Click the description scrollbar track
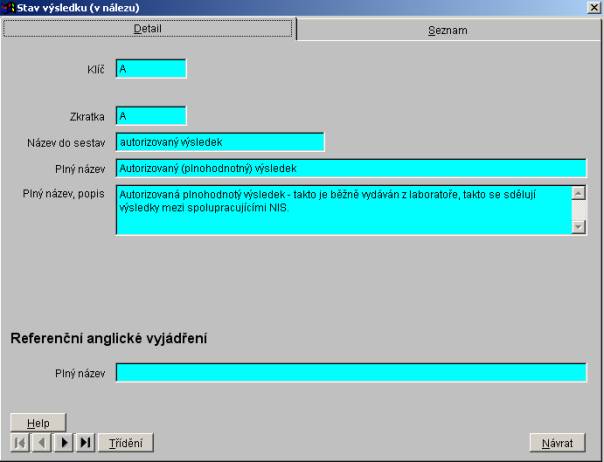The height and width of the screenshot is (462, 604). point(578,210)
